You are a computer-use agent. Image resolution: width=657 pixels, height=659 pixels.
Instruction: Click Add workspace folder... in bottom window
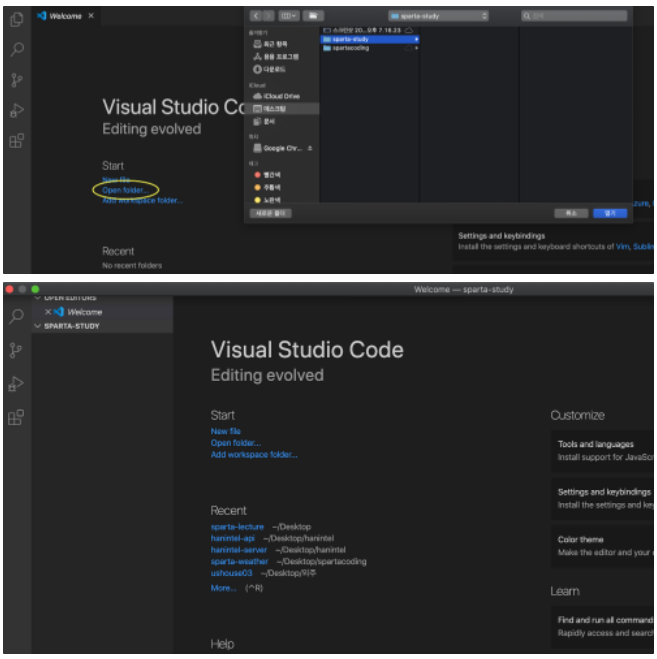(x=254, y=455)
